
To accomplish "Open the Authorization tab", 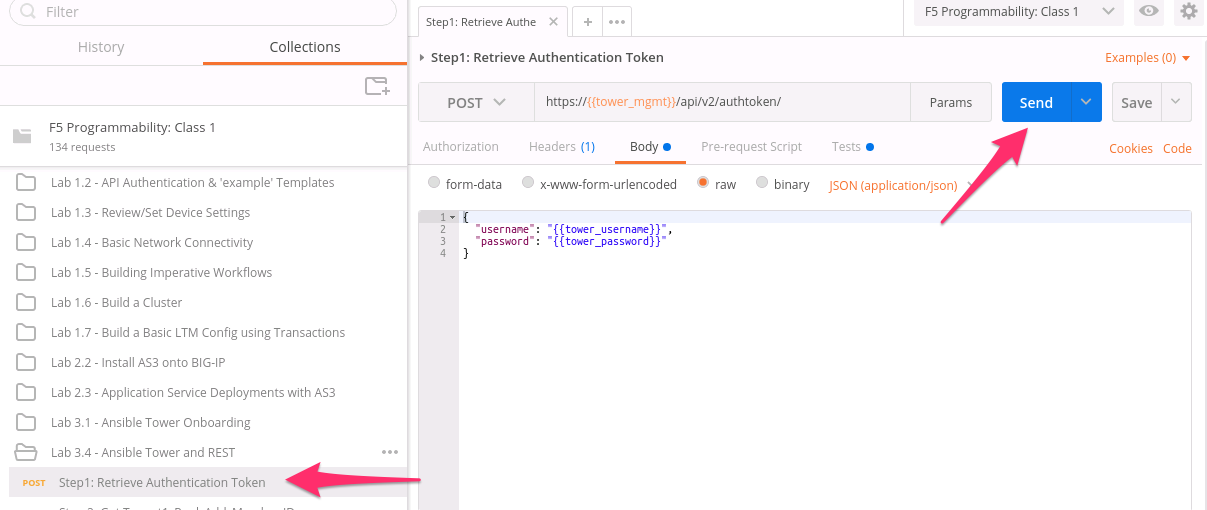I will tap(461, 146).
